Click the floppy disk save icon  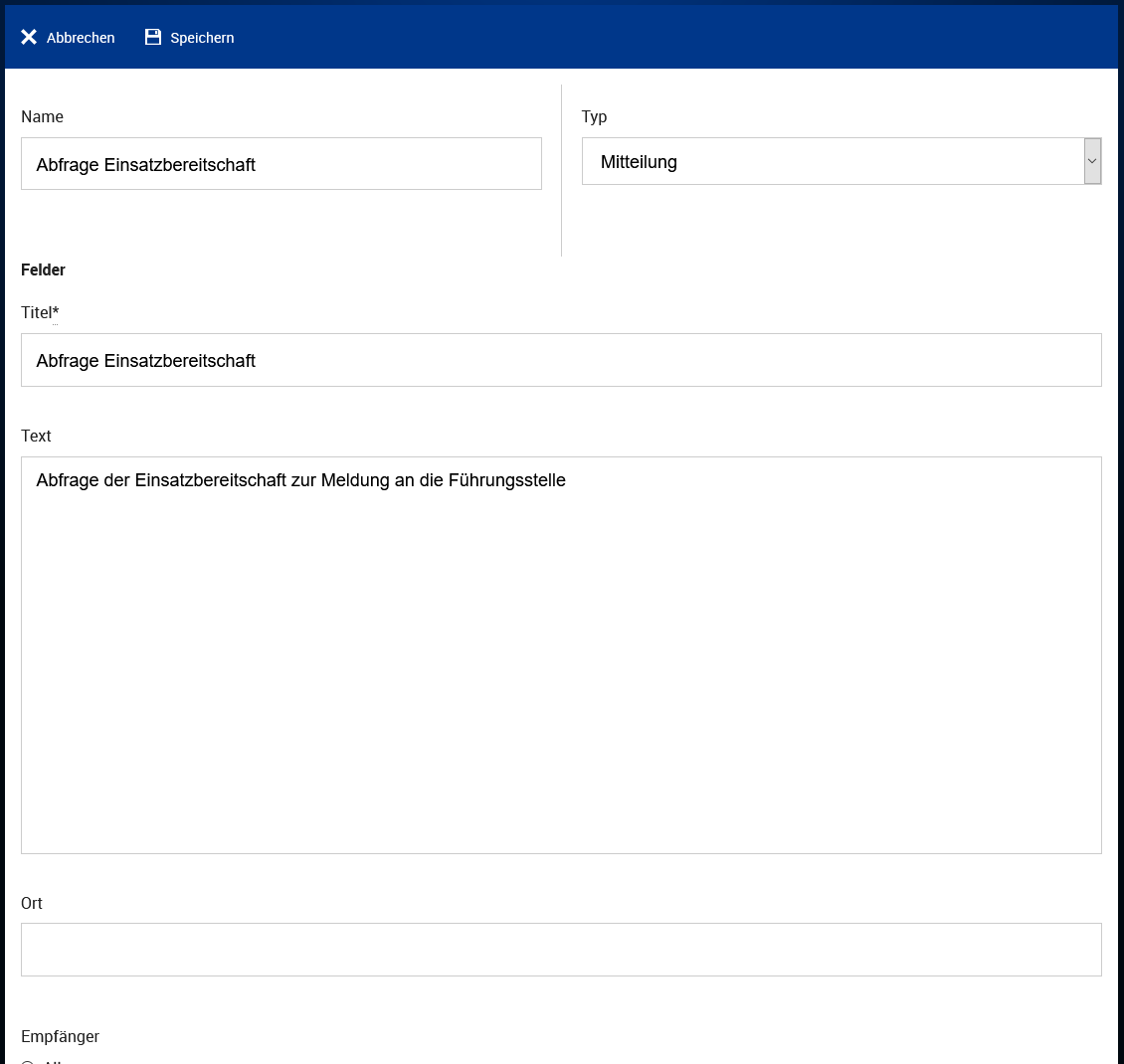click(153, 37)
